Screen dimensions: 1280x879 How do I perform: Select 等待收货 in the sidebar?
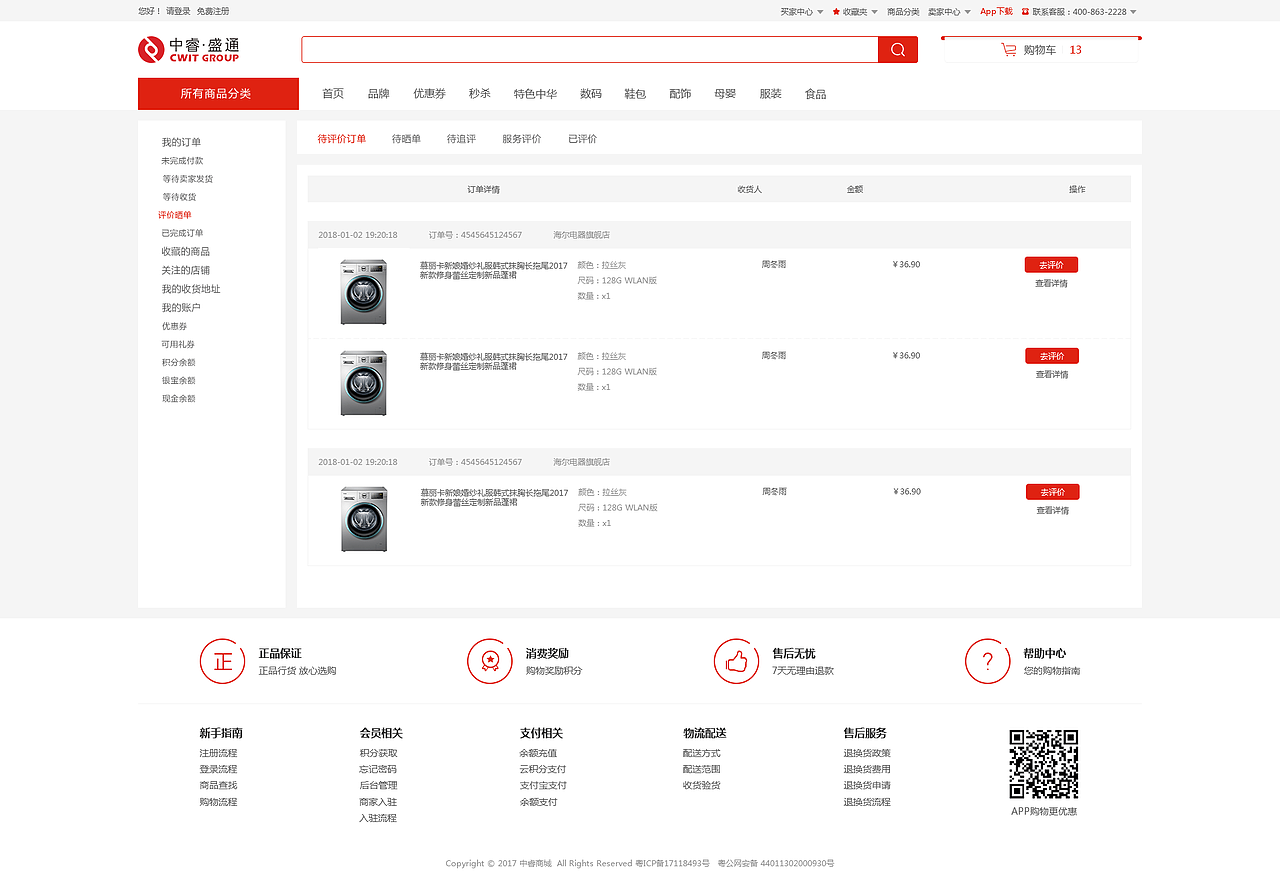tap(179, 197)
